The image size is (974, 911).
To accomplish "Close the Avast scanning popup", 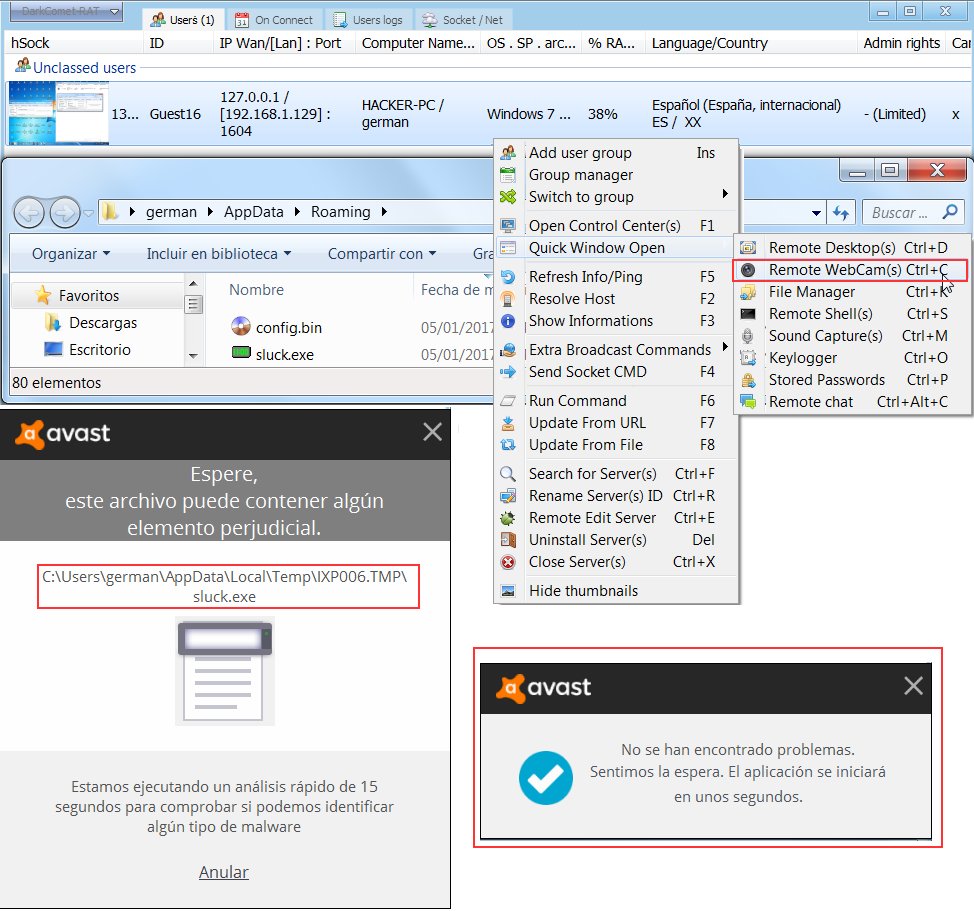I will 432,432.
